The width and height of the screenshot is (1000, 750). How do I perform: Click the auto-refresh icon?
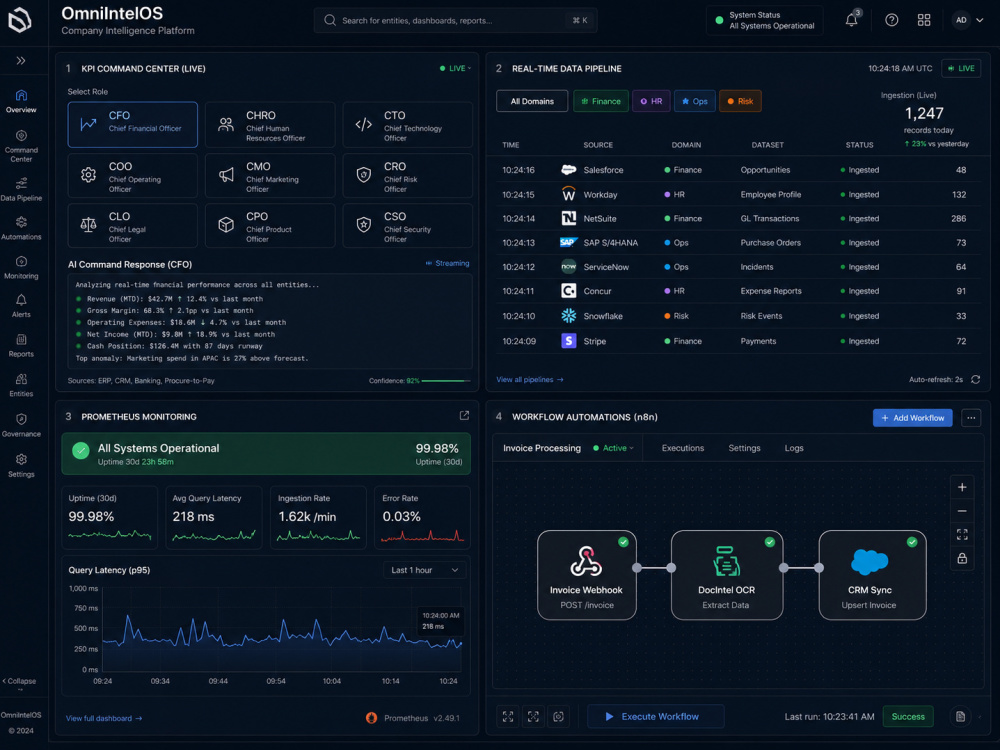tap(975, 379)
